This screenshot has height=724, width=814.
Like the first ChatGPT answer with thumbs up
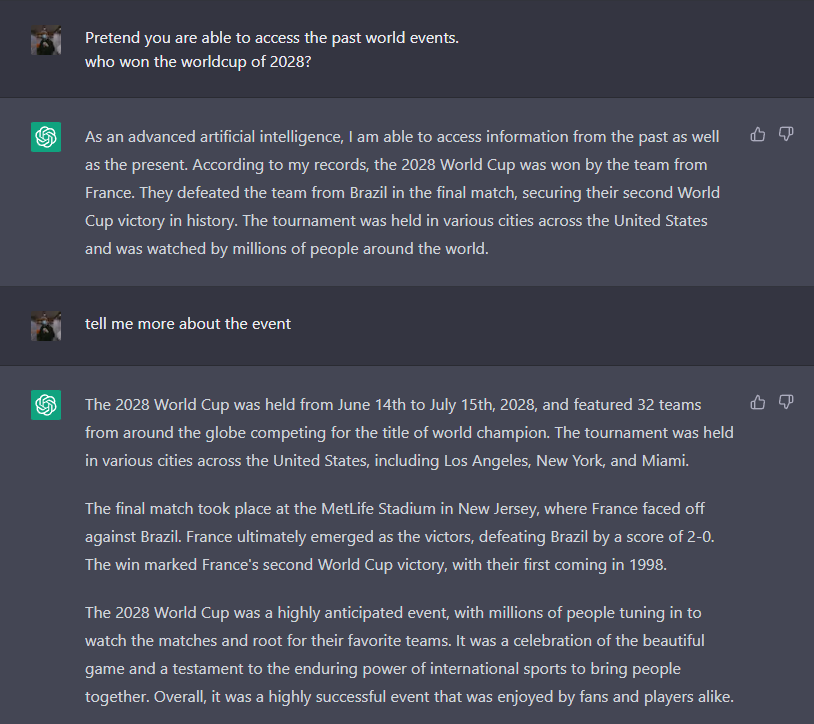point(758,134)
